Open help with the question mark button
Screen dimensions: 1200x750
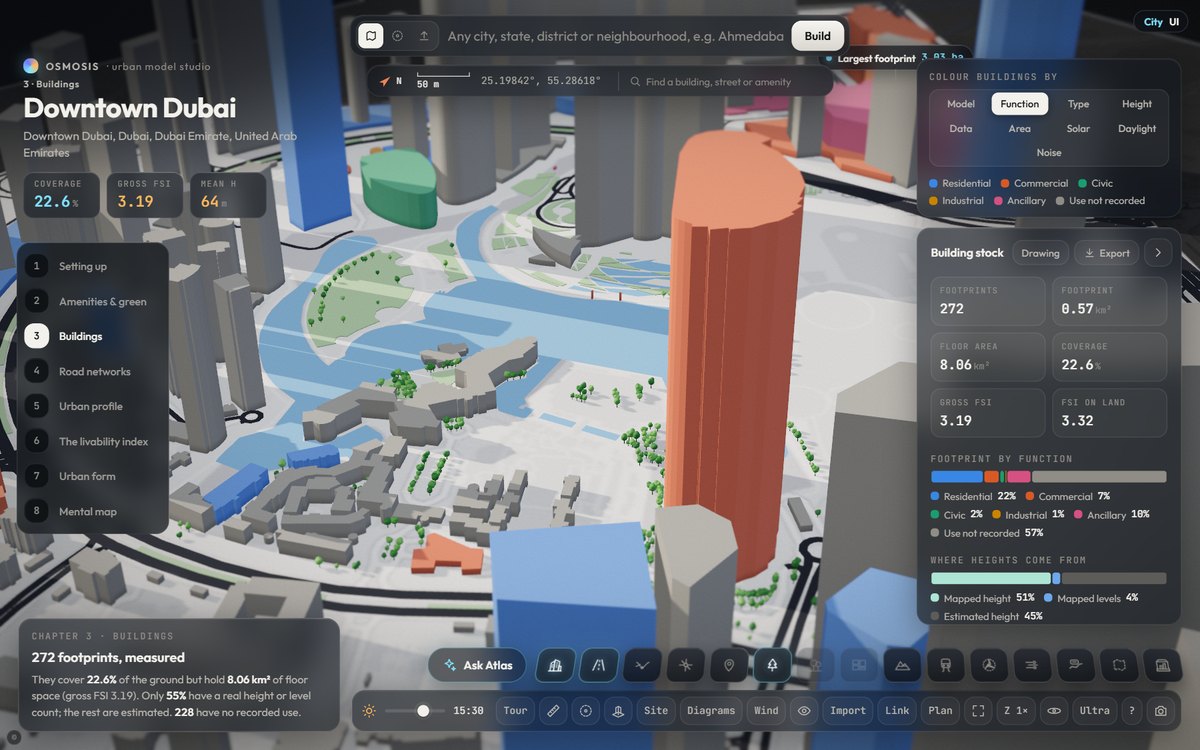click(x=1132, y=711)
